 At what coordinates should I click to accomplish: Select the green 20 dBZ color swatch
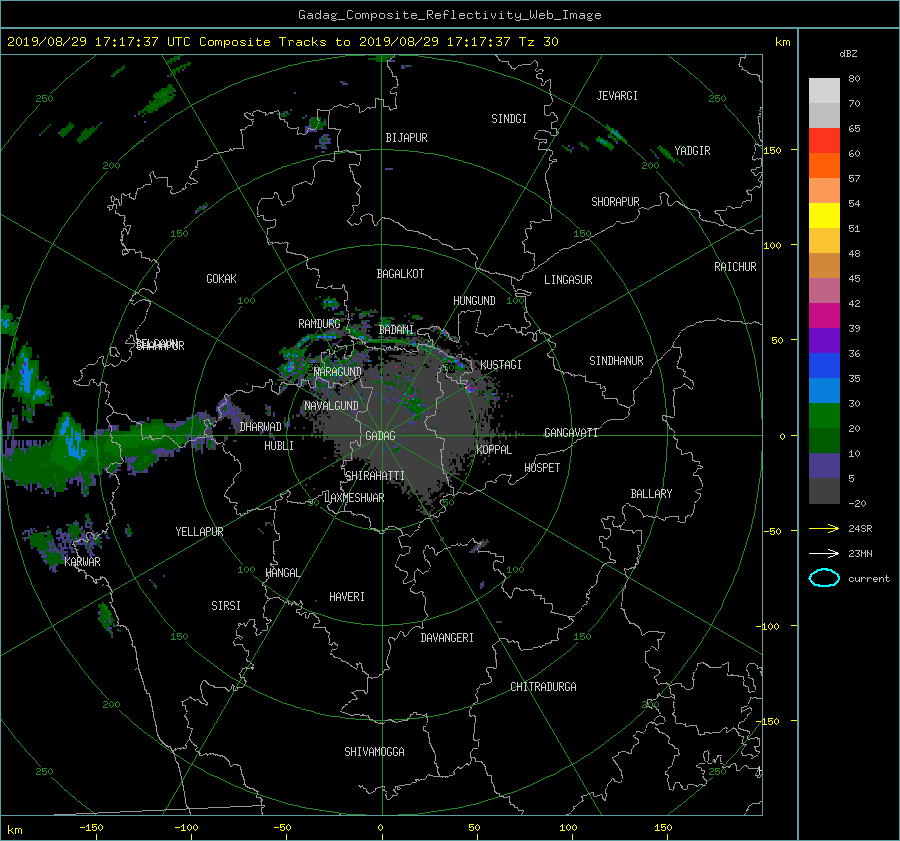pyautogui.click(x=824, y=416)
